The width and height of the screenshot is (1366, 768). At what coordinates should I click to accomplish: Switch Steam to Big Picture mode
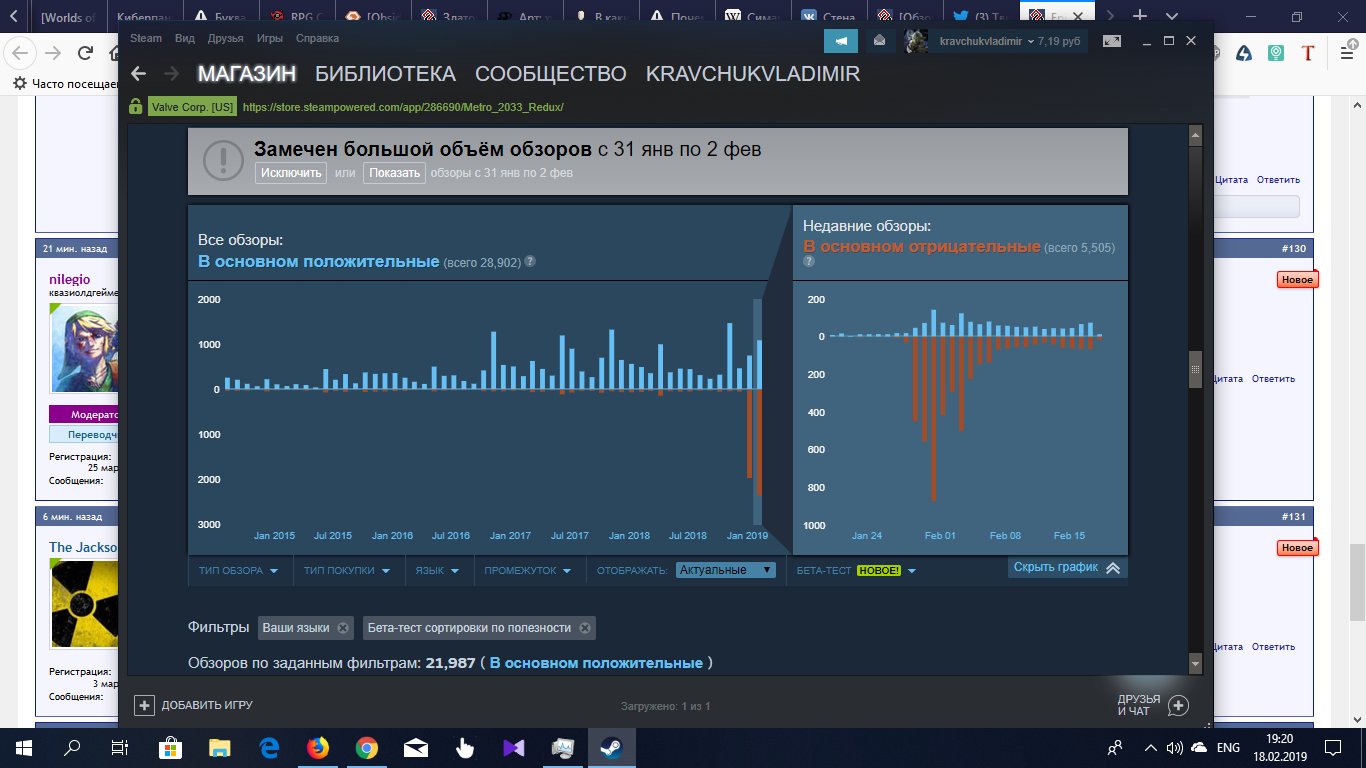1112,41
